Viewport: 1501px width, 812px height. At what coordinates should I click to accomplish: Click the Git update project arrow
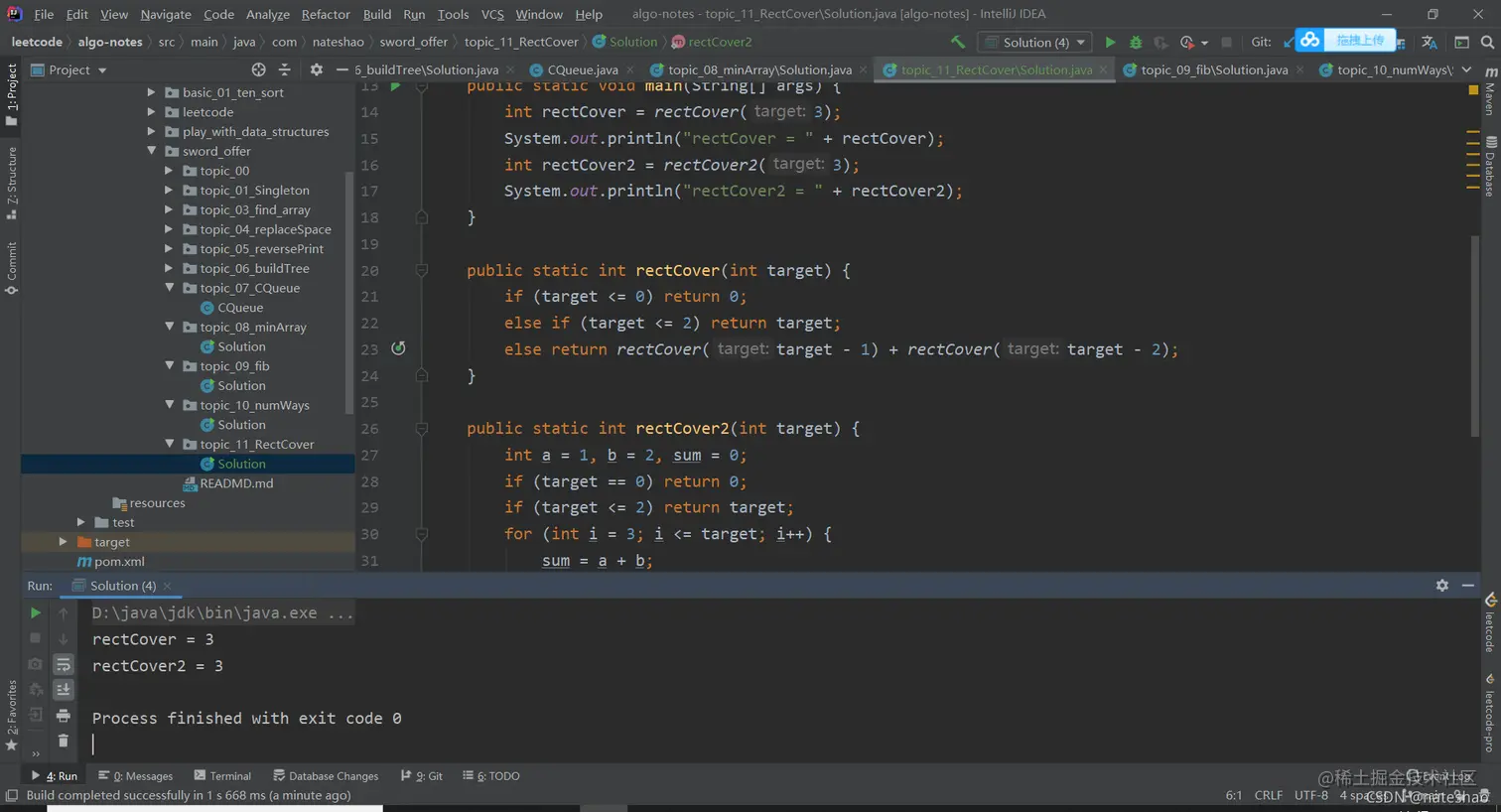click(x=1288, y=42)
